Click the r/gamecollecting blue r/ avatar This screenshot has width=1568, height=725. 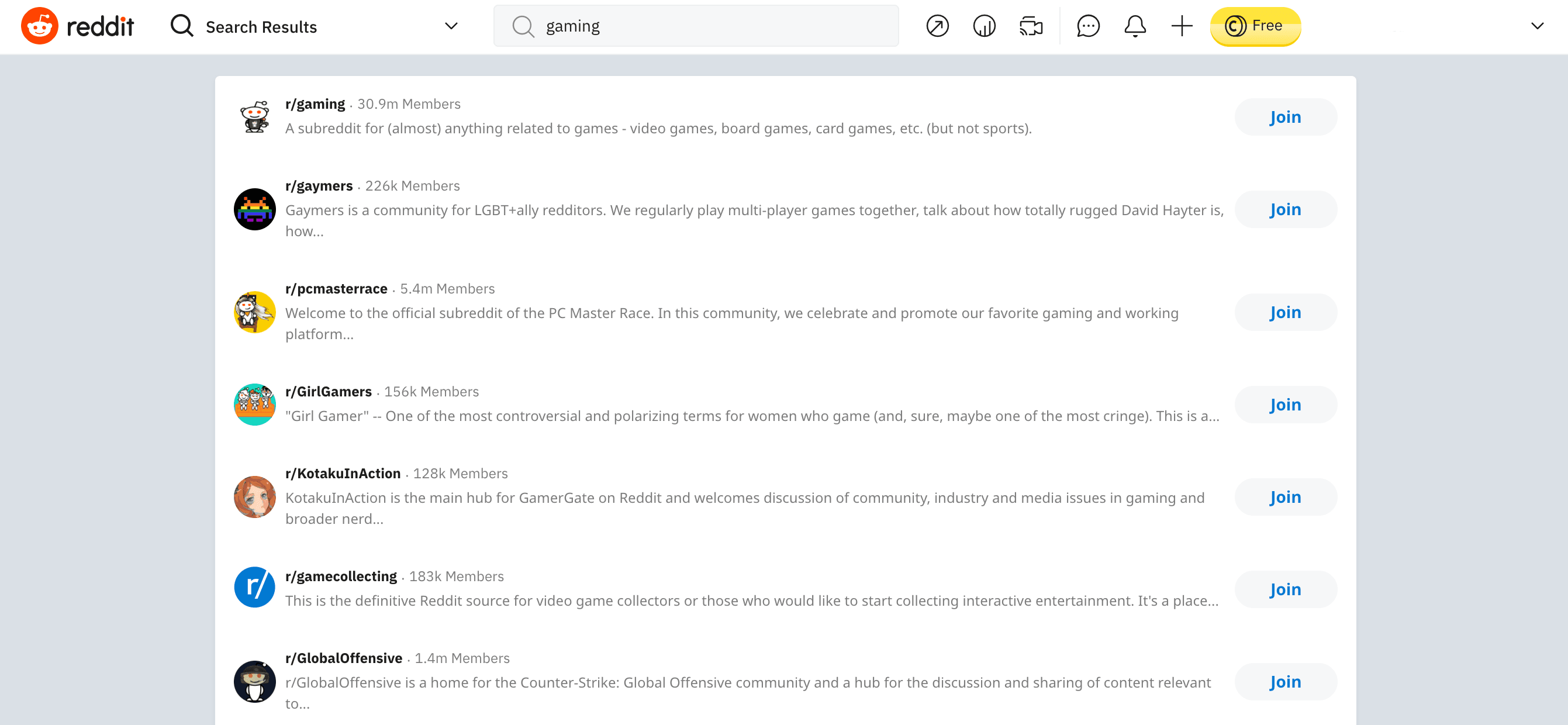[x=254, y=588]
